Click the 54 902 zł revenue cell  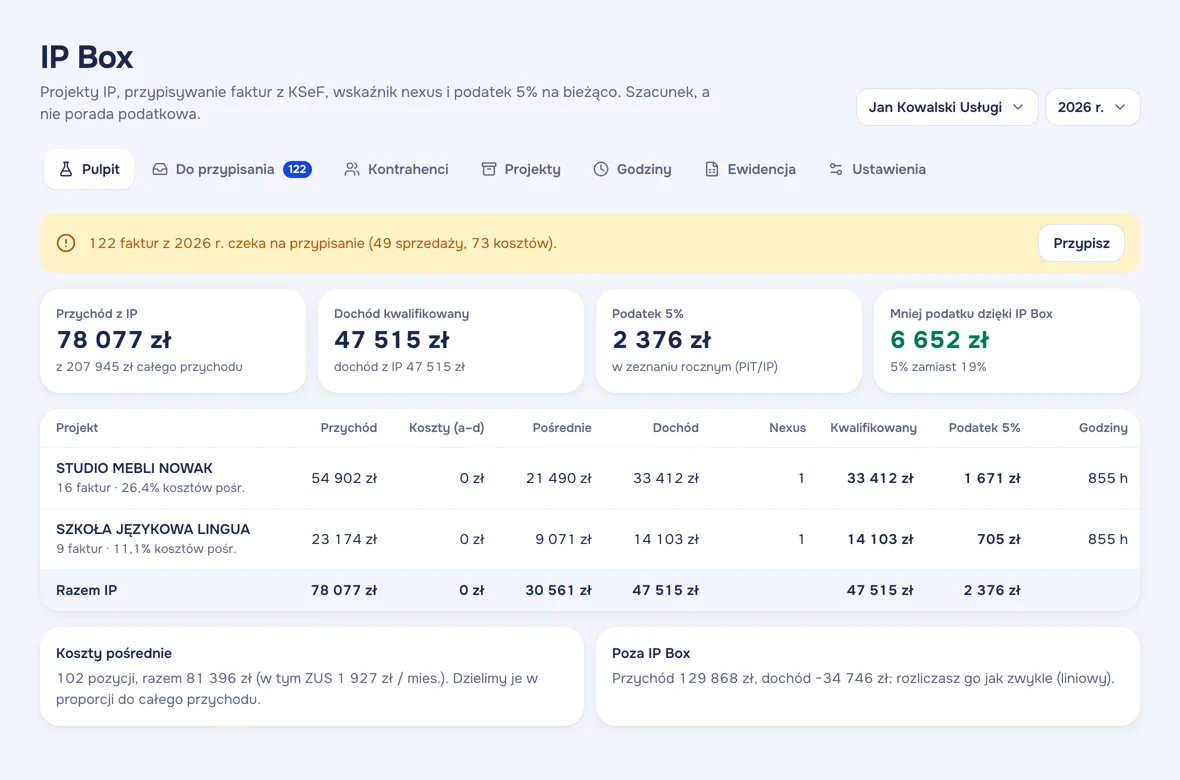[344, 478]
